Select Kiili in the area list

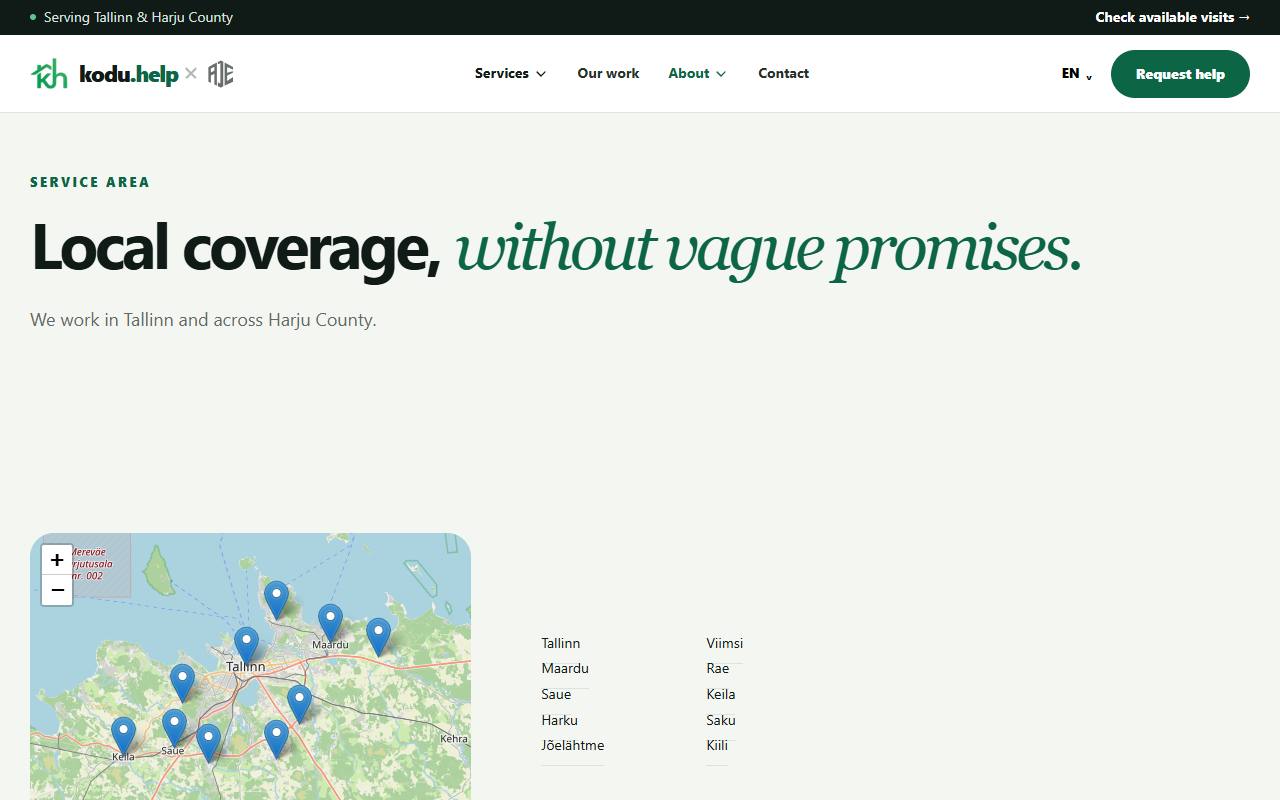pyautogui.click(x=717, y=745)
